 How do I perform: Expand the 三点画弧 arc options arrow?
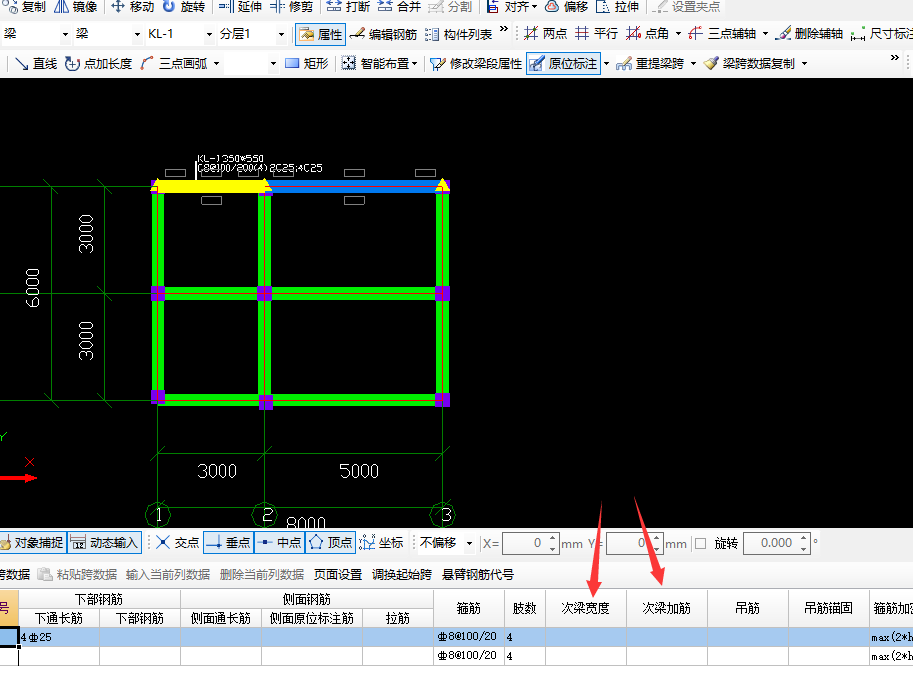217,63
